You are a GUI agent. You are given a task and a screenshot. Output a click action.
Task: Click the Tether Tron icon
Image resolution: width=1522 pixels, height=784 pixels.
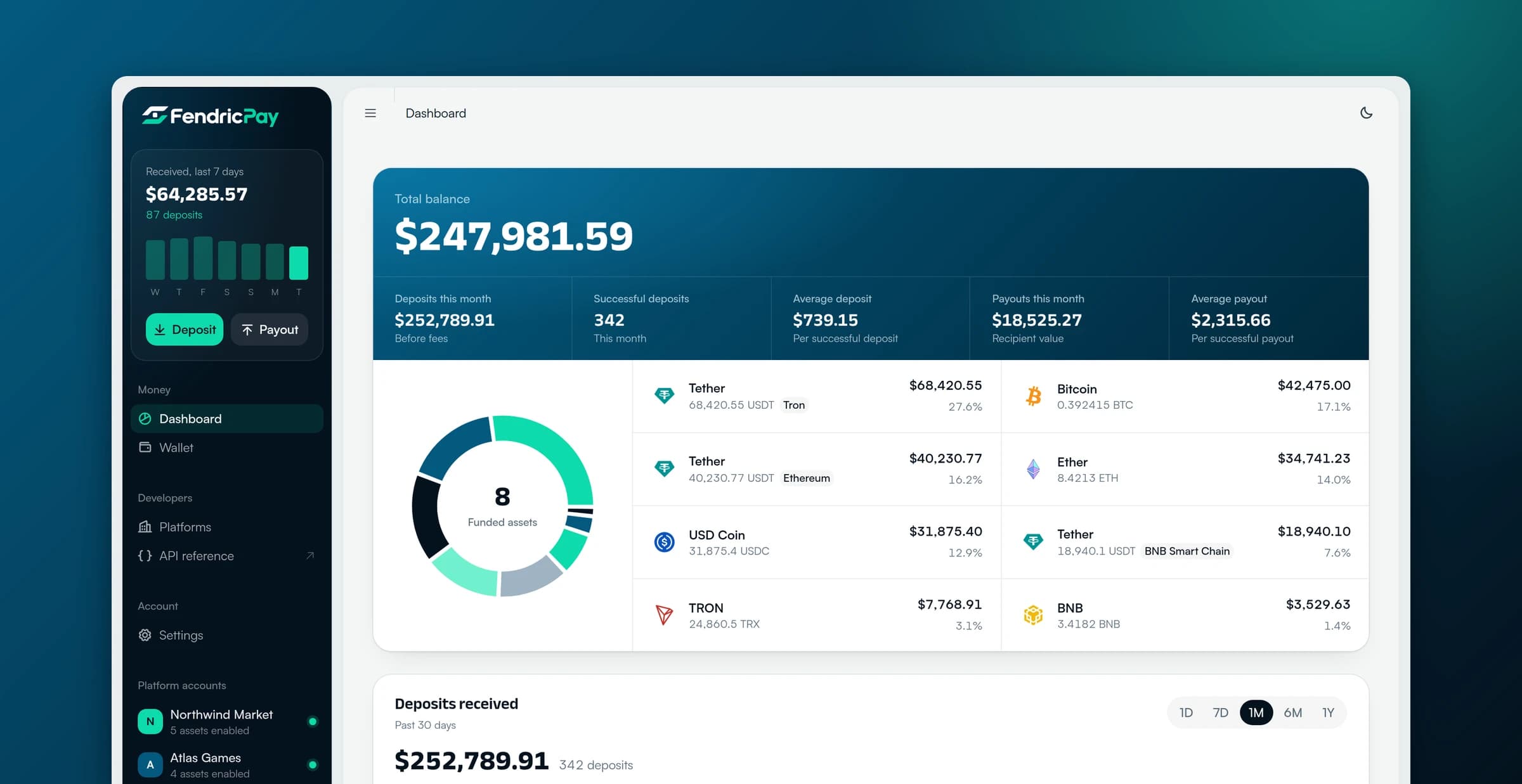[664, 396]
